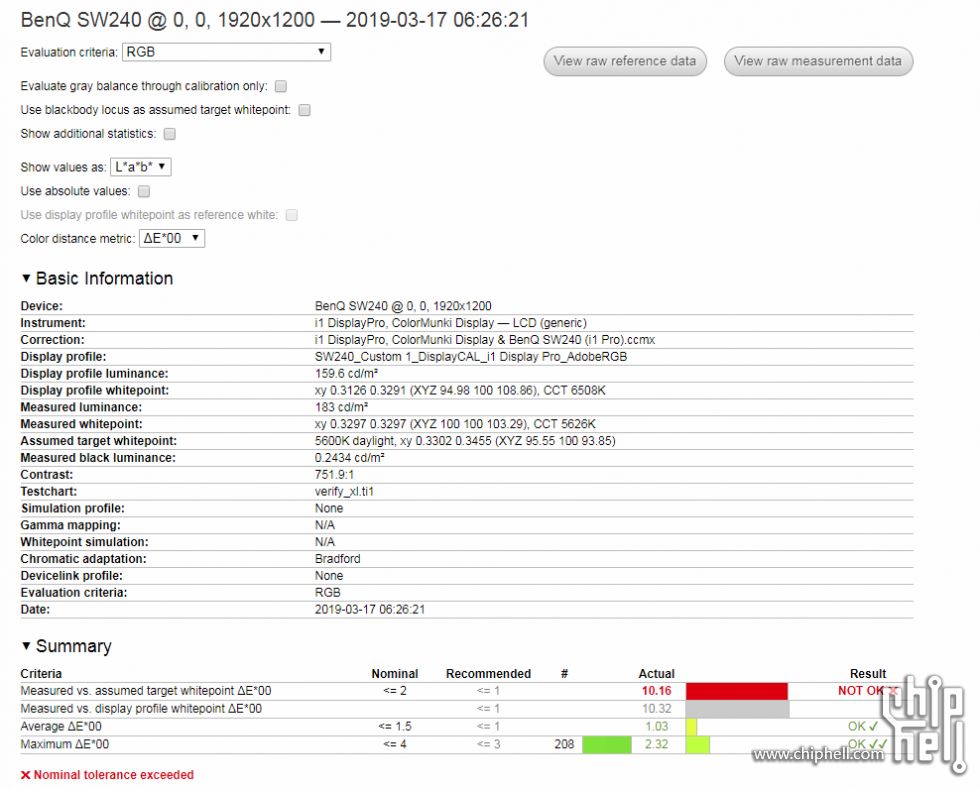The width and height of the screenshot is (980, 789).
Task: Click the Contrast value 751.9:1
Action: (x=334, y=475)
